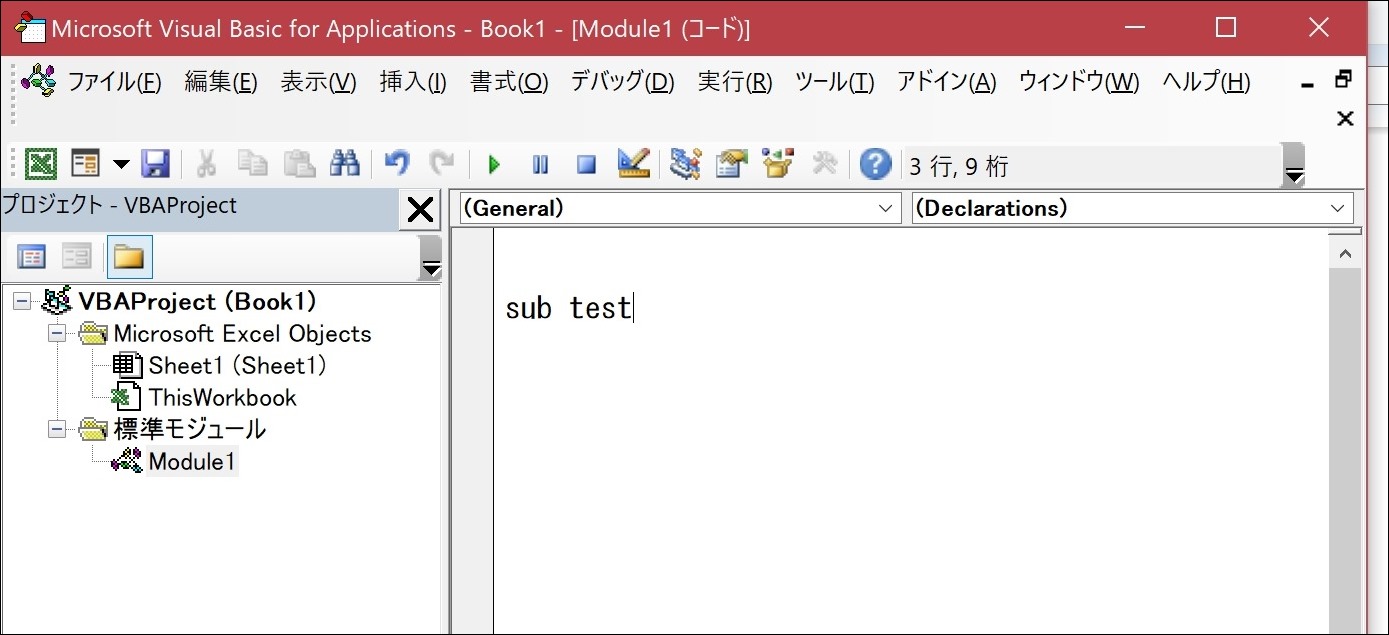Select Module1 in project tree
1389x635 pixels.
click(192, 462)
